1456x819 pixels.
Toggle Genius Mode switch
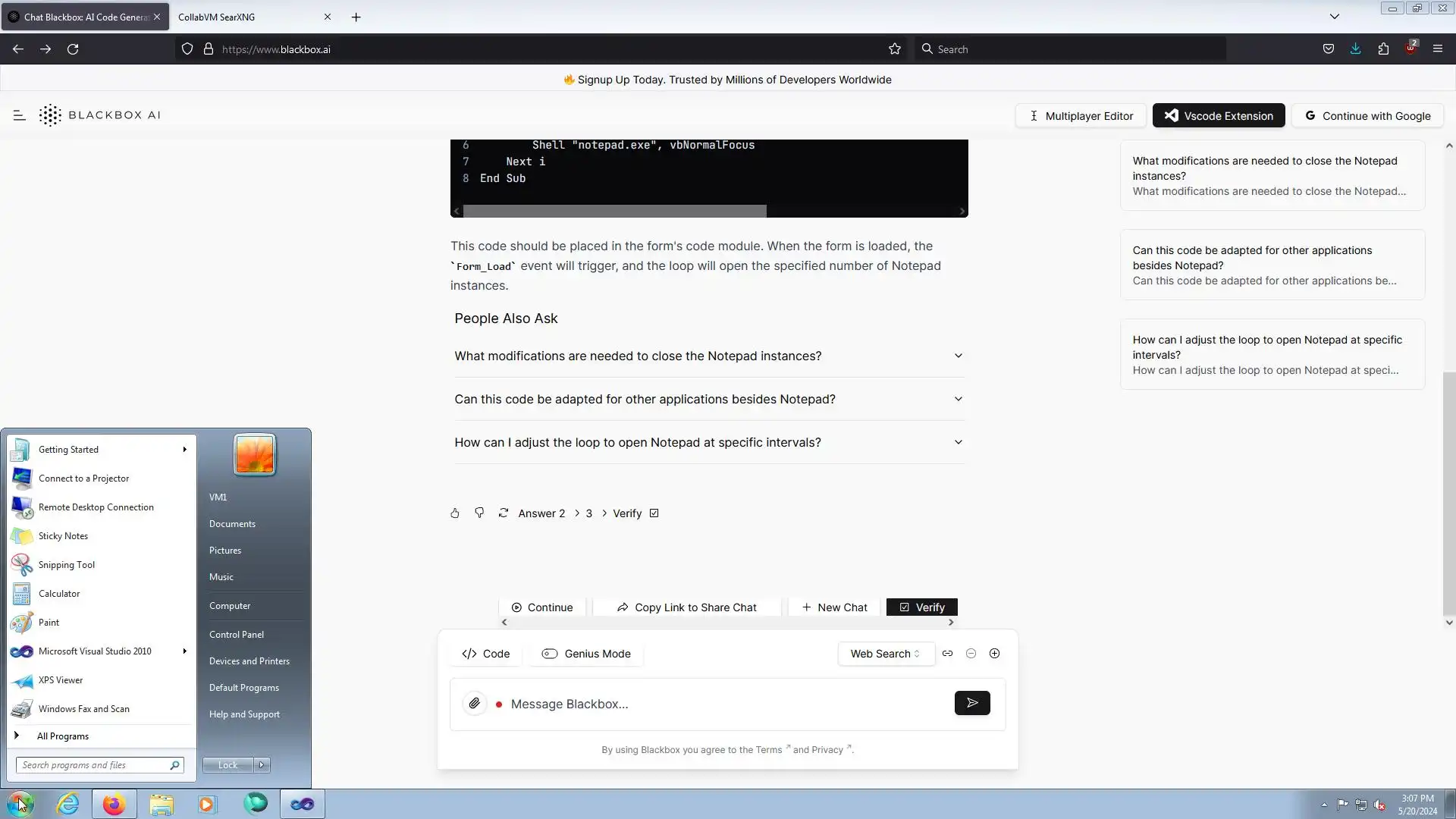(x=550, y=654)
